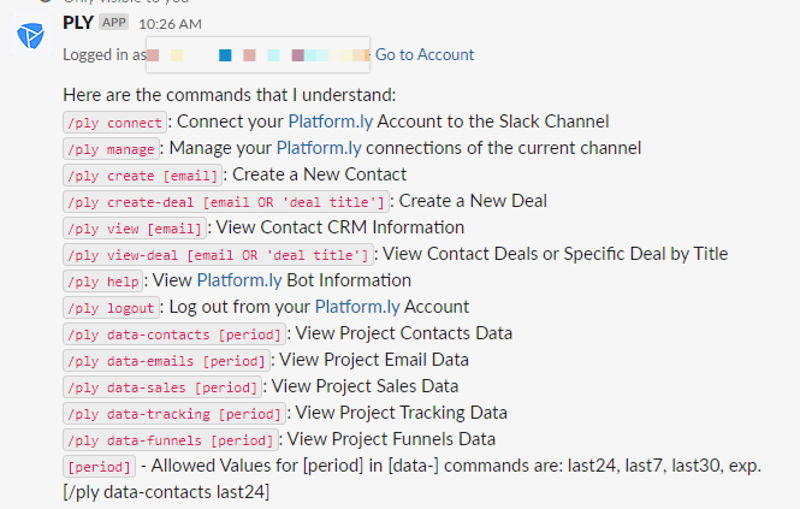This screenshot has width=800, height=509.
Task: Click the 10:26 AM message timestamp
Action: coord(170,24)
